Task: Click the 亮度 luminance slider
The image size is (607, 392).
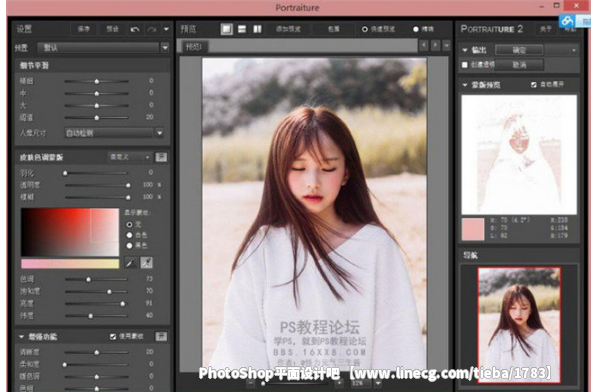Action: [96, 304]
